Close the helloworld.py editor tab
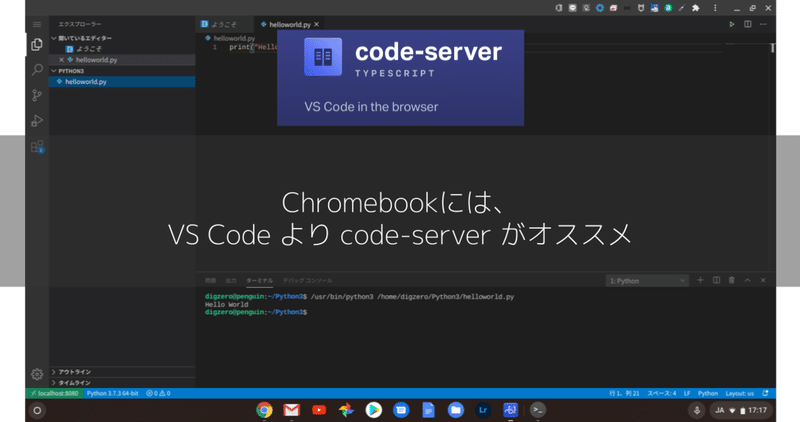 pos(316,24)
